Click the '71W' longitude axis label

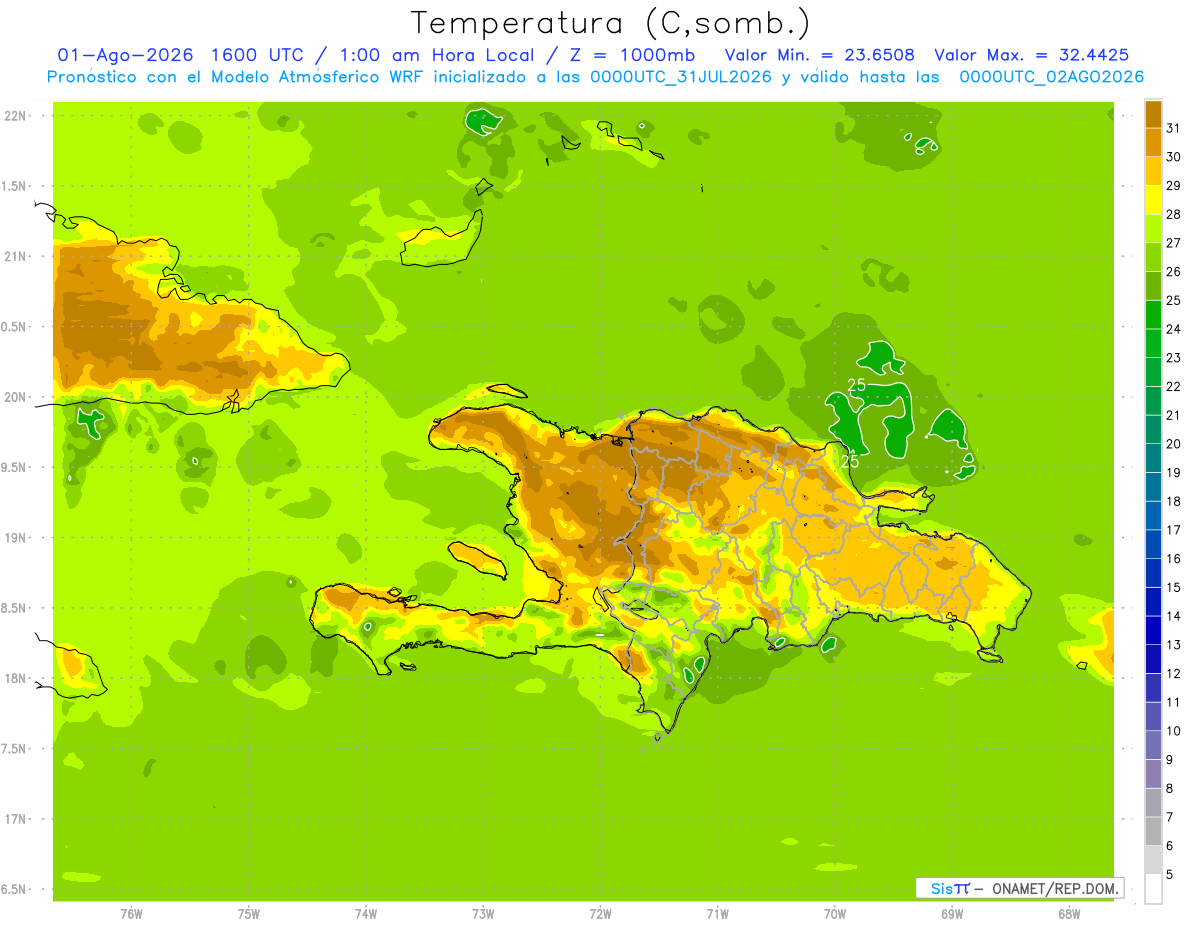pyautogui.click(x=717, y=914)
